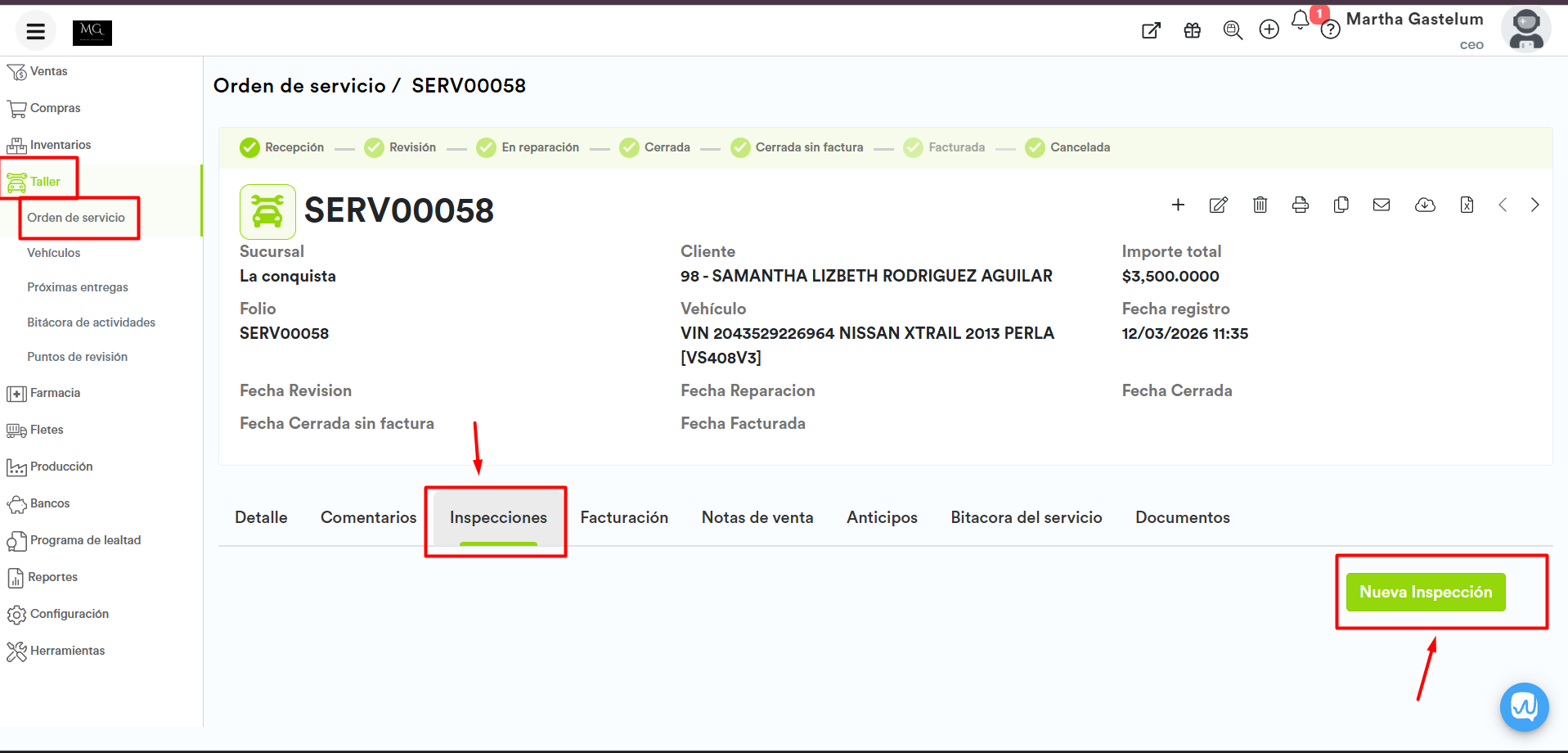Click the Orden de servicio breadcrumb
The image size is (1568, 753).
pyautogui.click(x=299, y=86)
